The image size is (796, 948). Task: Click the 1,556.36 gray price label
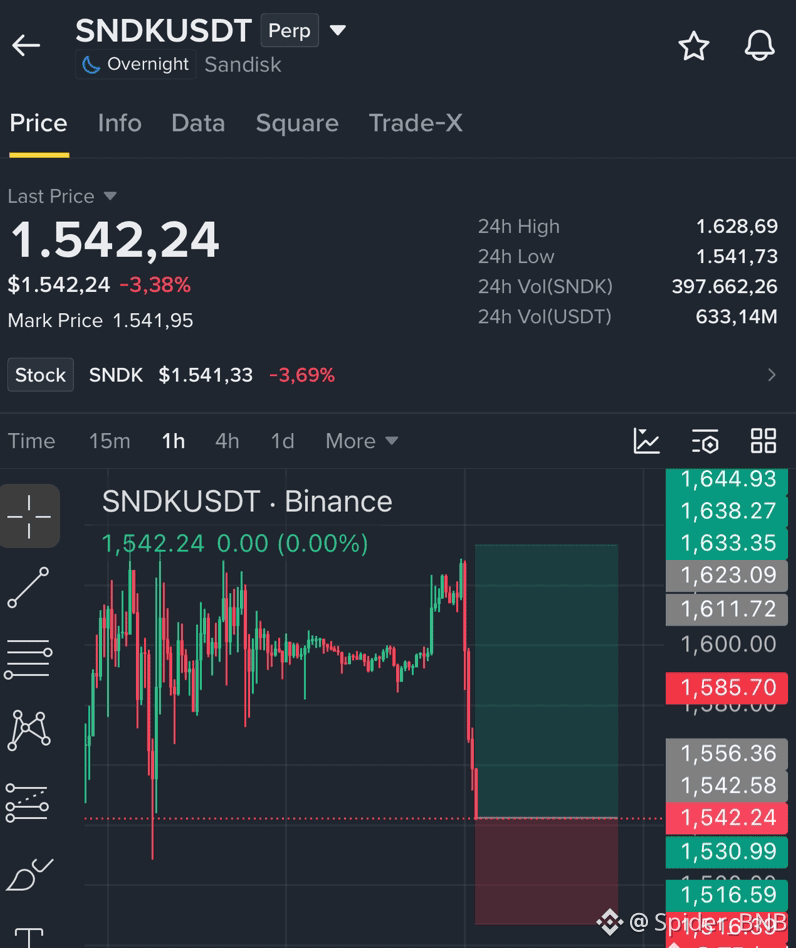pyautogui.click(x=726, y=754)
